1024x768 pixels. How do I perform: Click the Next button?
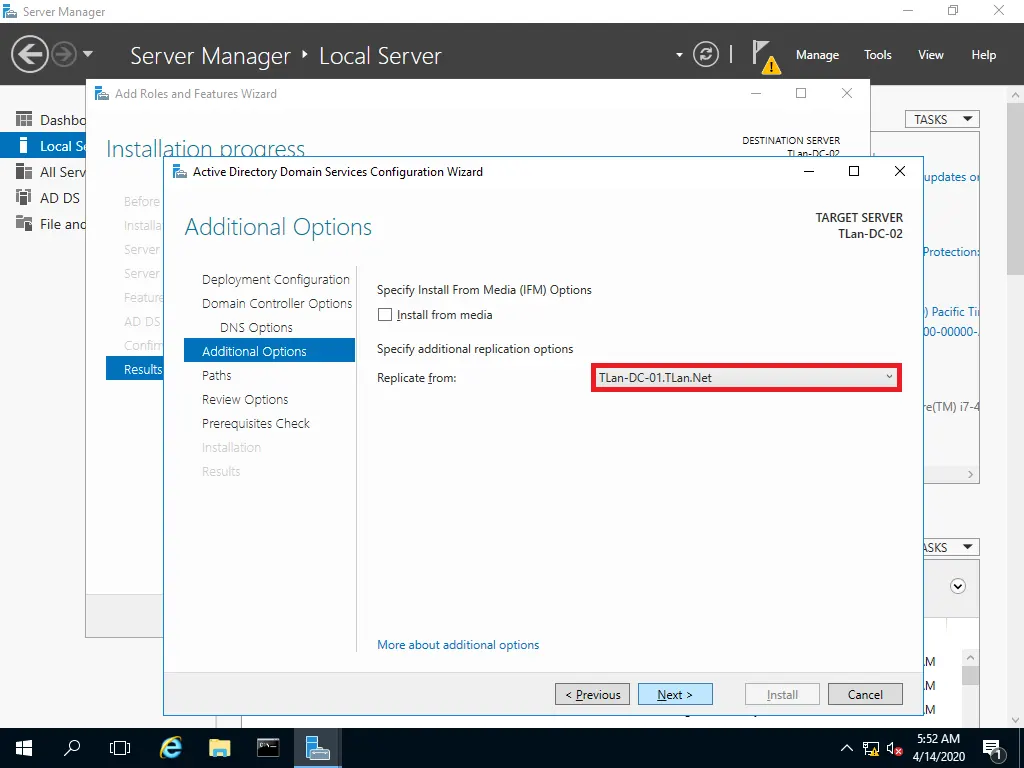[675, 694]
